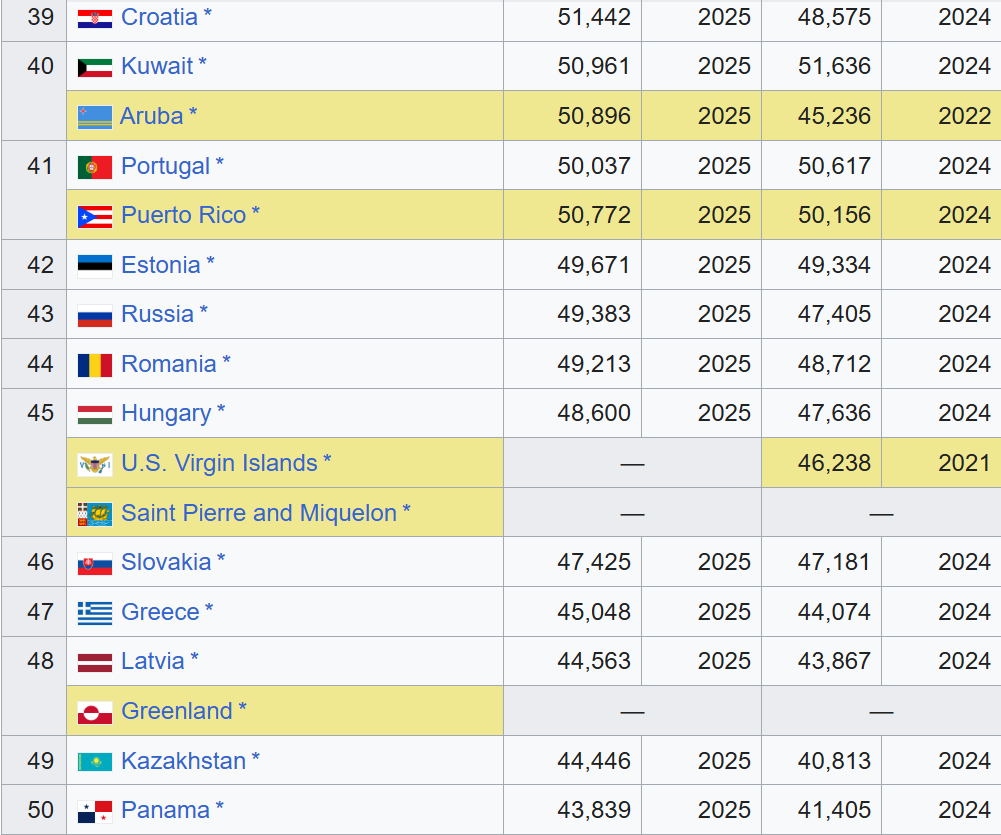Click the Saint Pierre and Miquelon flag
1001x835 pixels.
[95, 514]
